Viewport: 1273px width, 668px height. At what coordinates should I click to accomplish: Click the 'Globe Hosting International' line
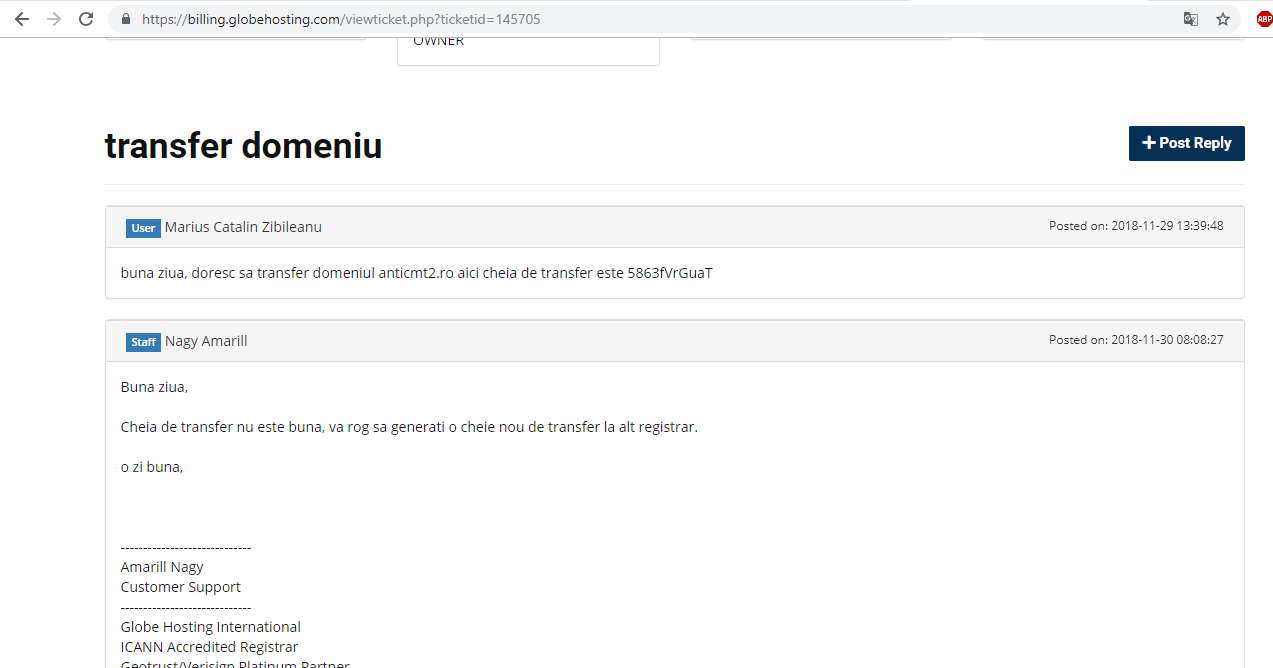tap(211, 627)
